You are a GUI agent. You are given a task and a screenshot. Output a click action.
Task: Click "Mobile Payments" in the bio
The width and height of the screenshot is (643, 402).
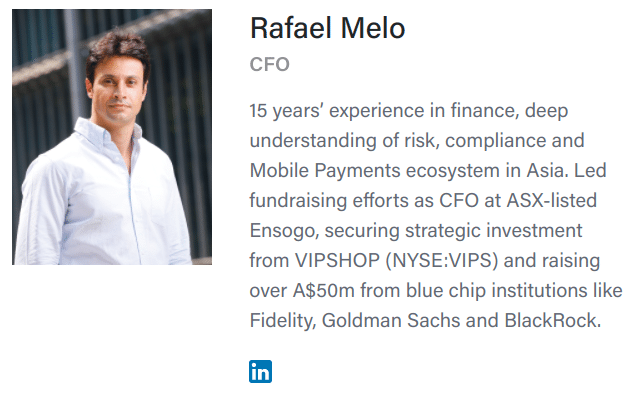coord(325,171)
